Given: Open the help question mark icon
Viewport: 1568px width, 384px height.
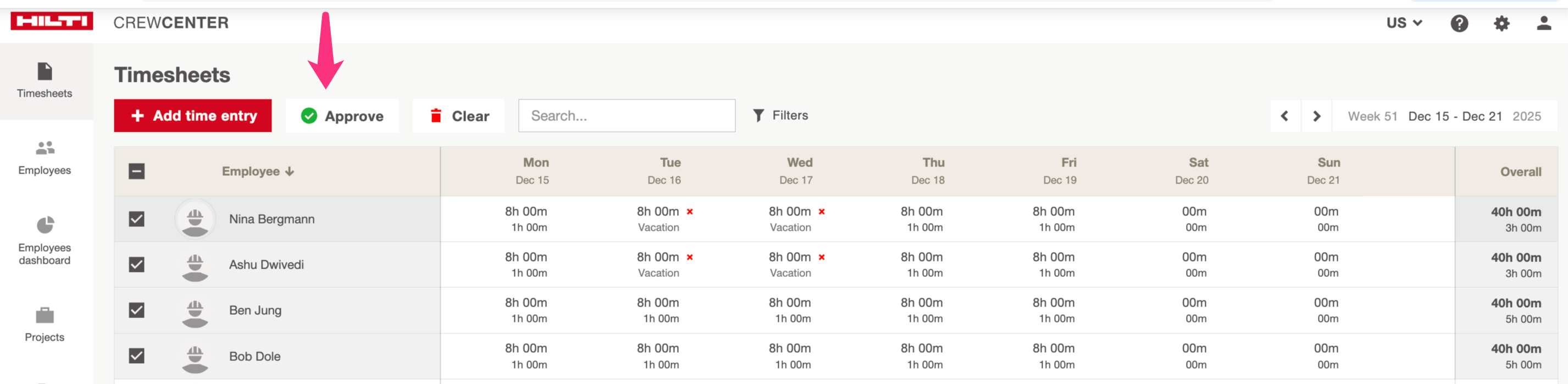Looking at the screenshot, I should coord(1459,23).
